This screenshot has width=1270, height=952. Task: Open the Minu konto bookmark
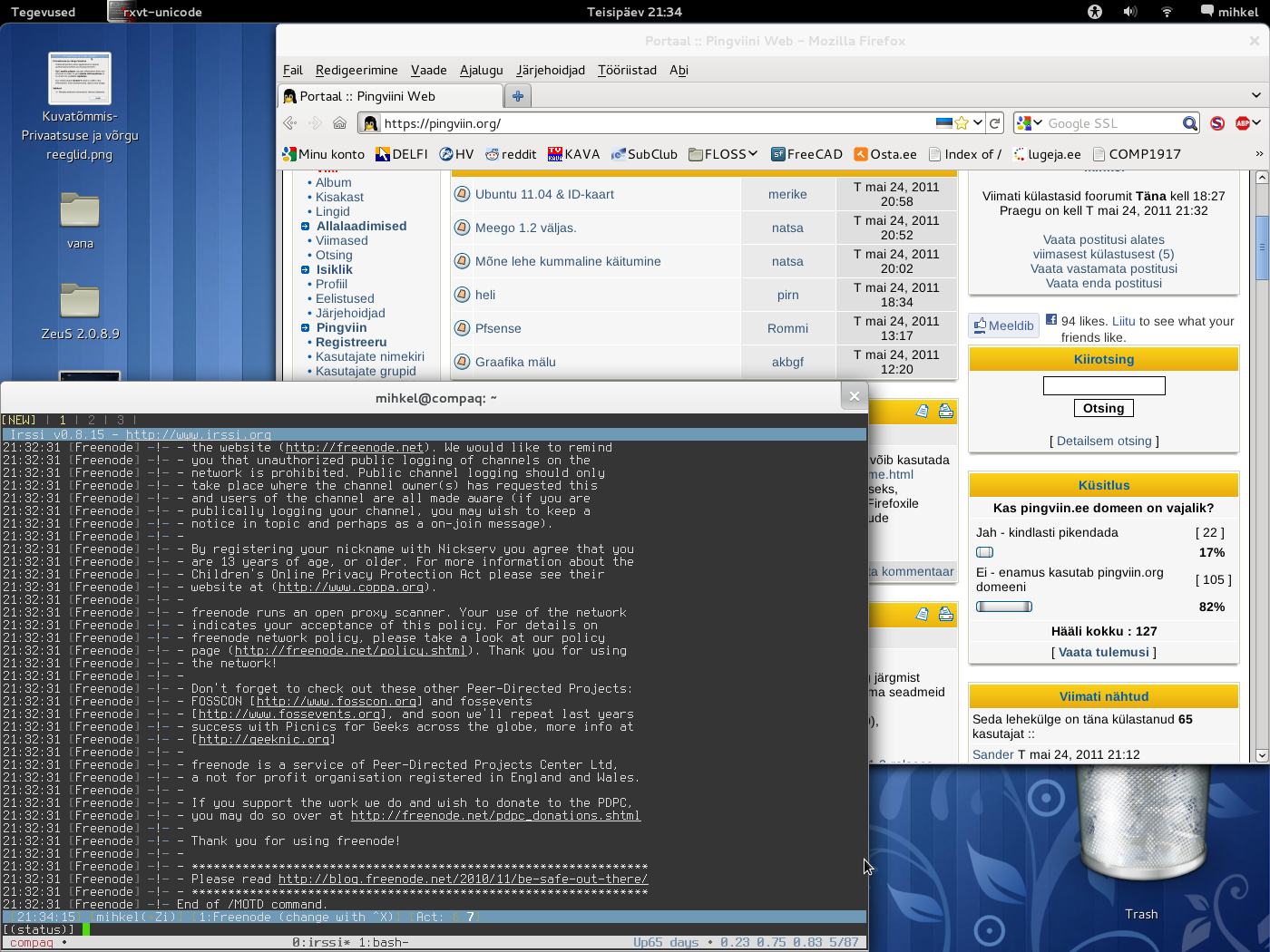pos(323,154)
